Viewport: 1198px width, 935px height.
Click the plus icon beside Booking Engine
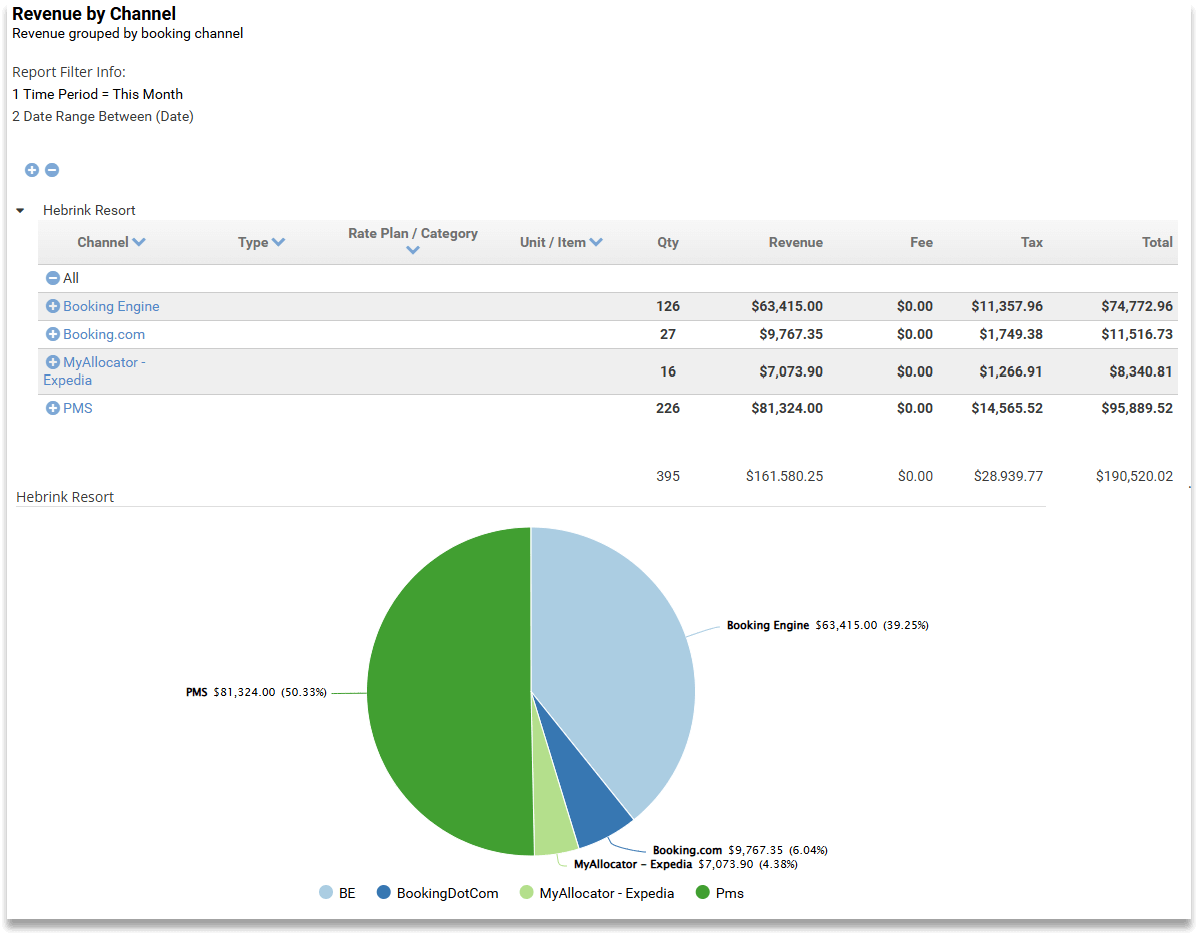click(x=52, y=306)
